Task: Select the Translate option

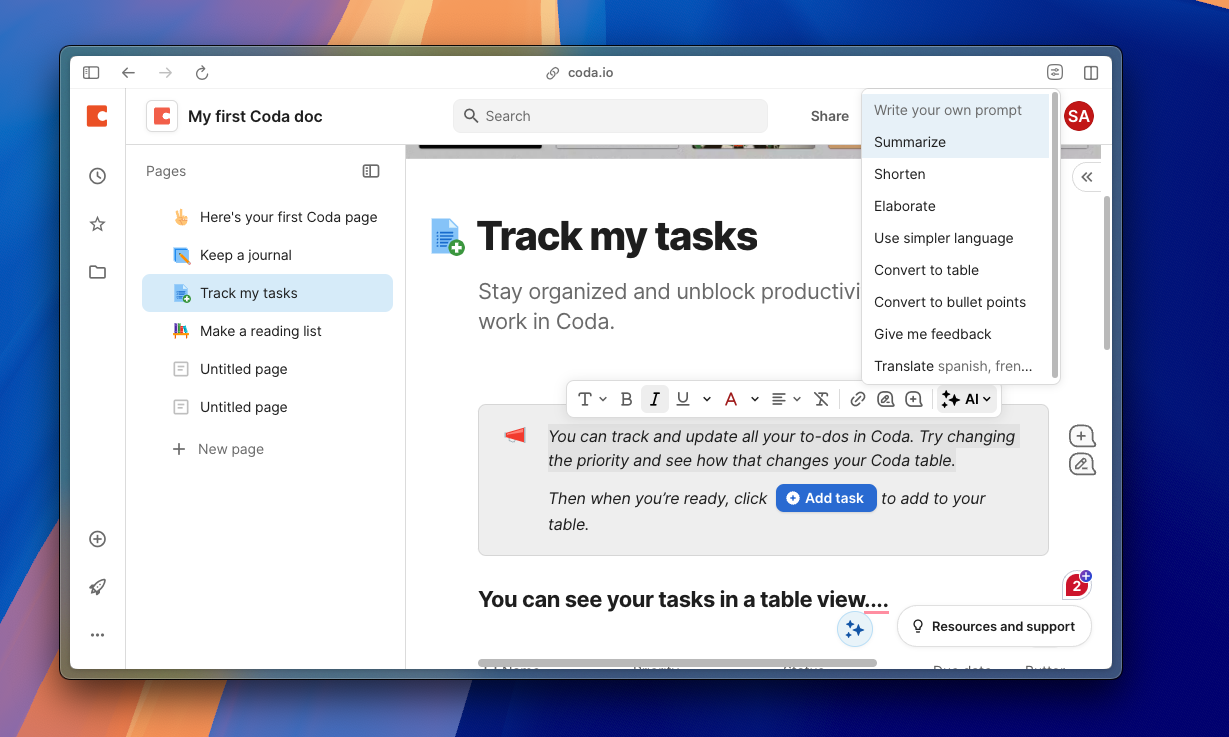Action: point(956,366)
